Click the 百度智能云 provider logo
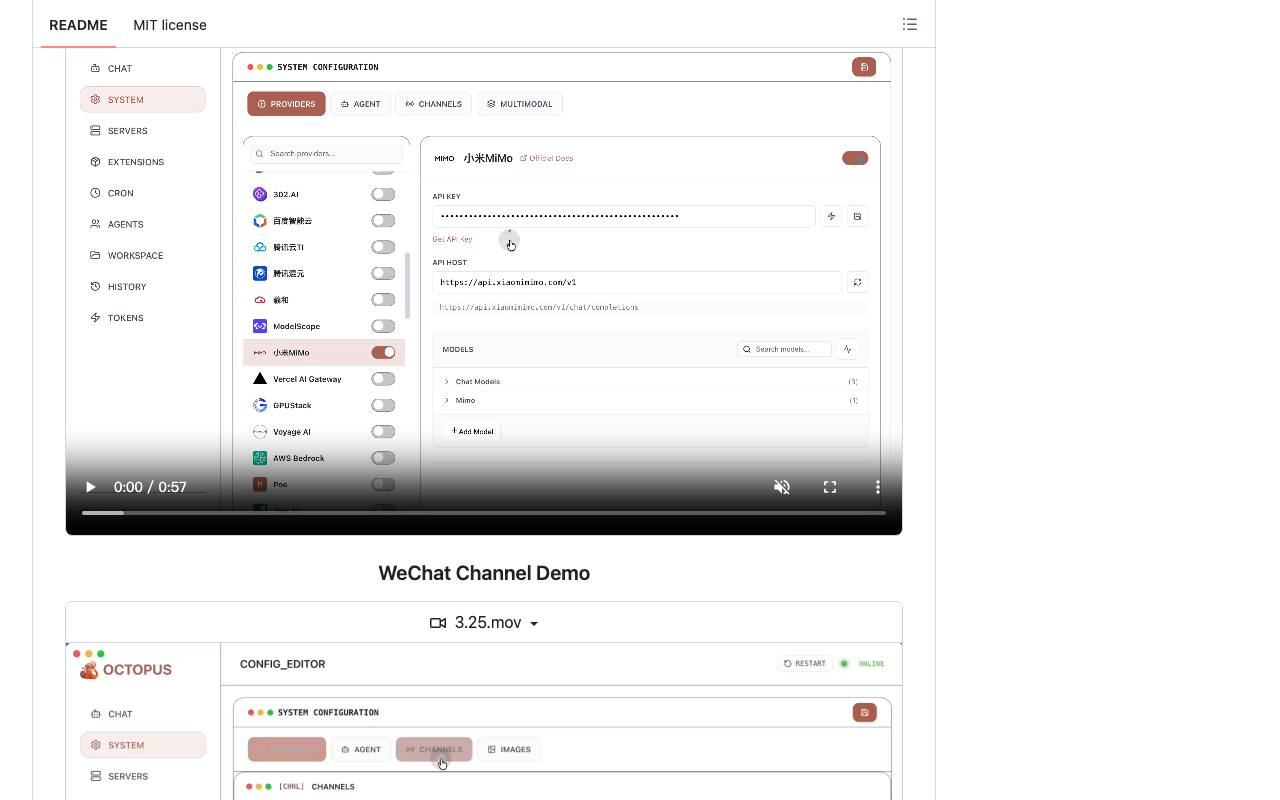This screenshot has width=1280, height=800. (260, 220)
